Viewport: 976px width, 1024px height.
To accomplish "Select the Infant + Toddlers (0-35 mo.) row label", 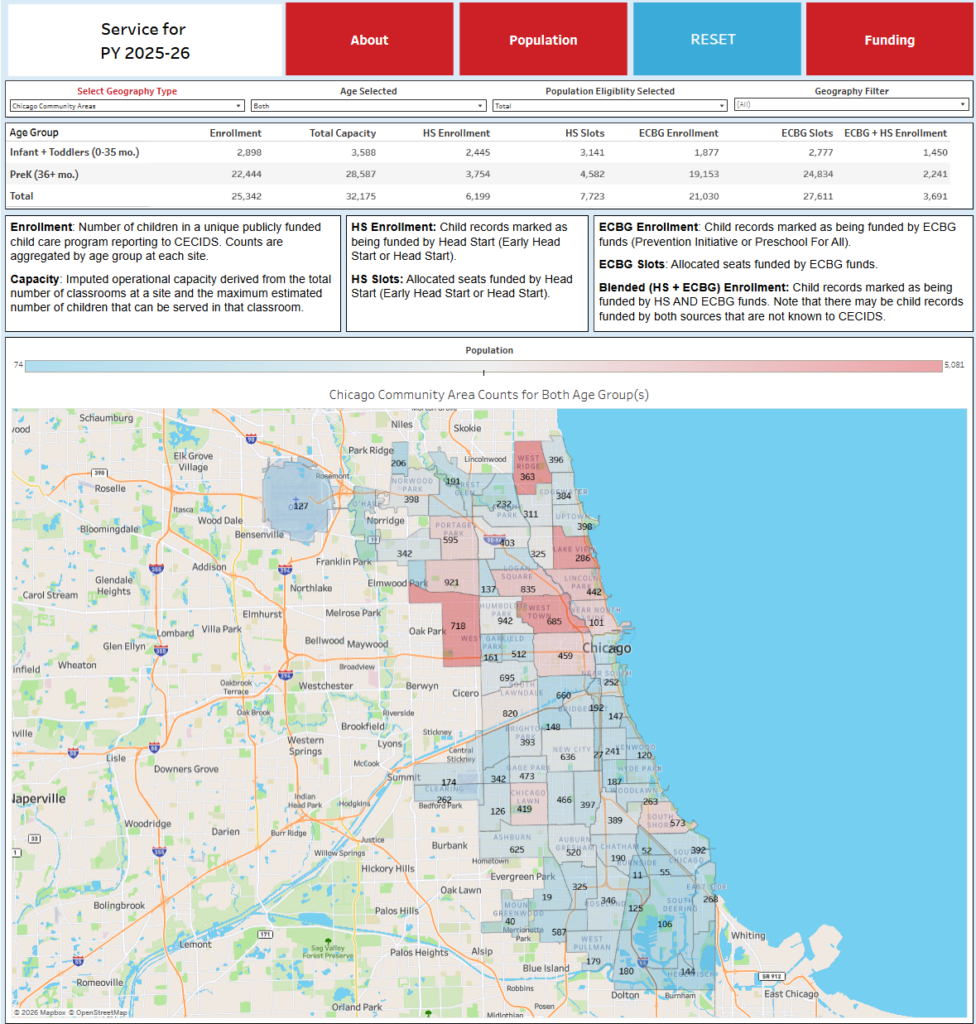I will coord(74,152).
